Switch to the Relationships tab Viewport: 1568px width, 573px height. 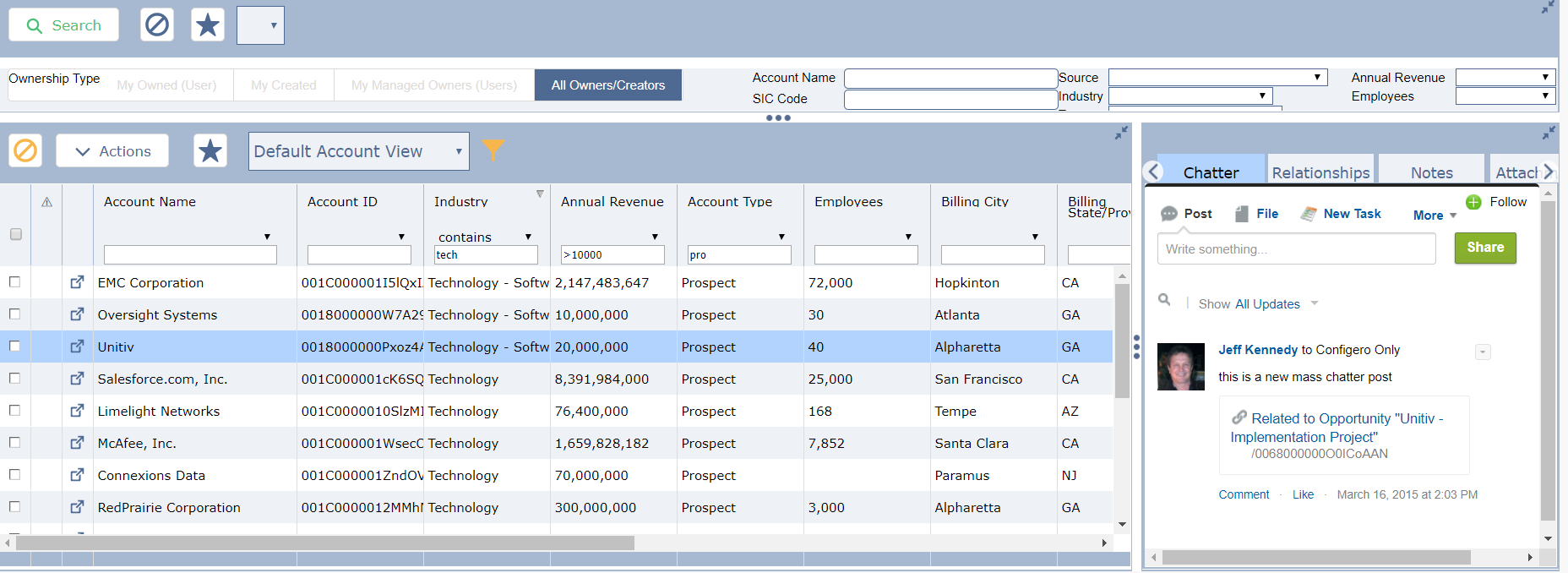coord(1320,172)
